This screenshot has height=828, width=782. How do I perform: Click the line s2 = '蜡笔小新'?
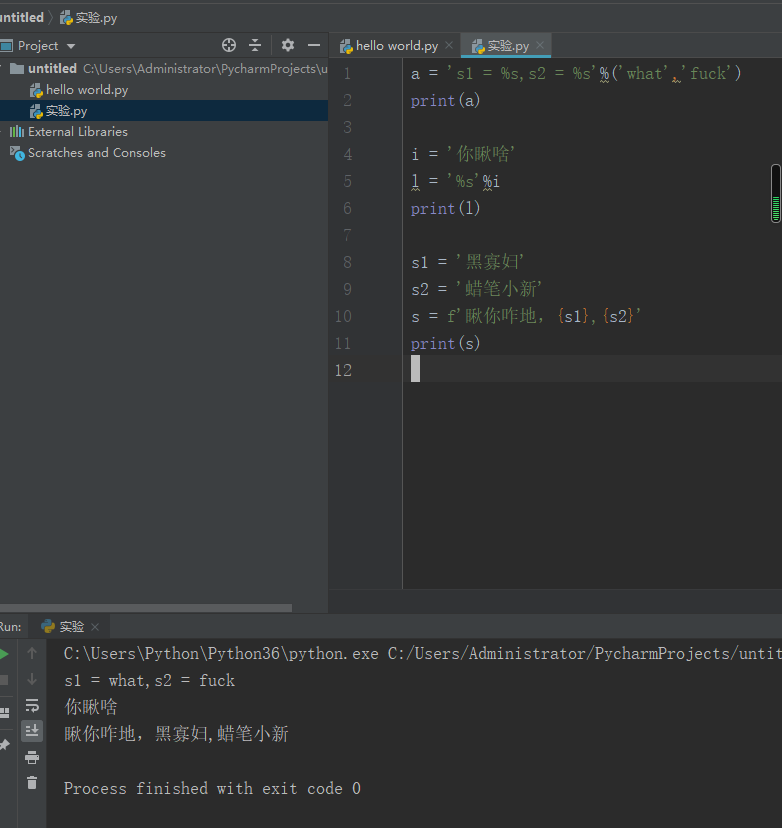tap(476, 289)
